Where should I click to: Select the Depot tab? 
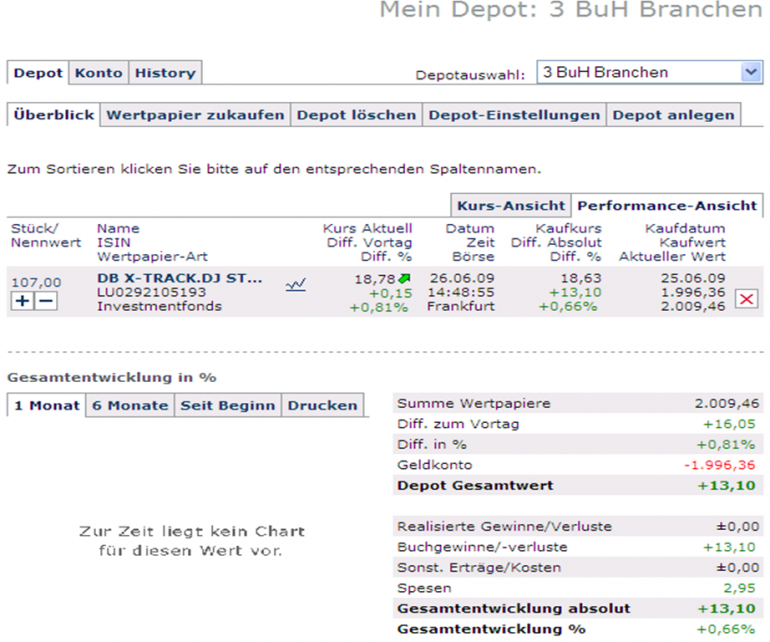38,73
